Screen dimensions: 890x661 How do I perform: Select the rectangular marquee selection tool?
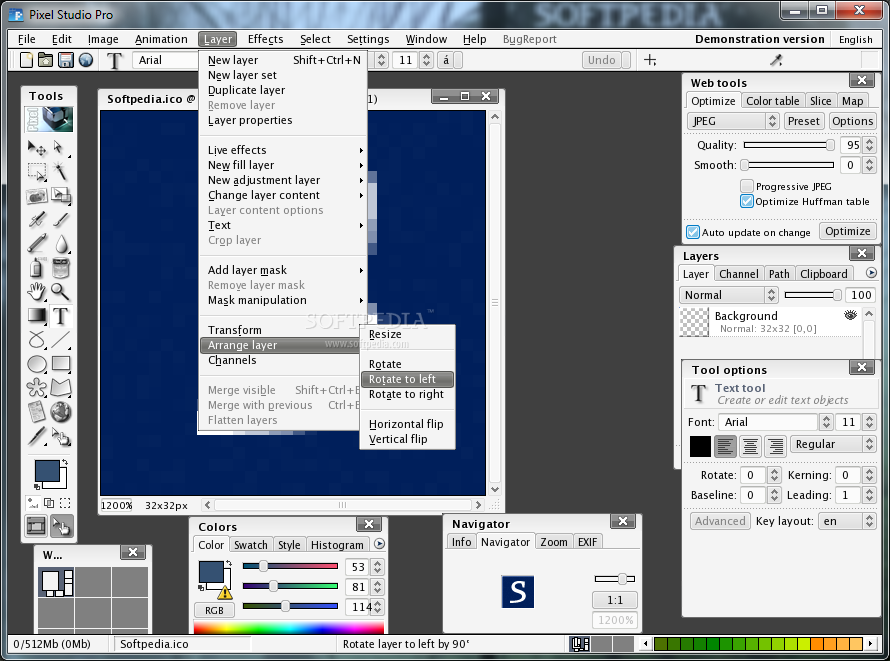point(37,171)
